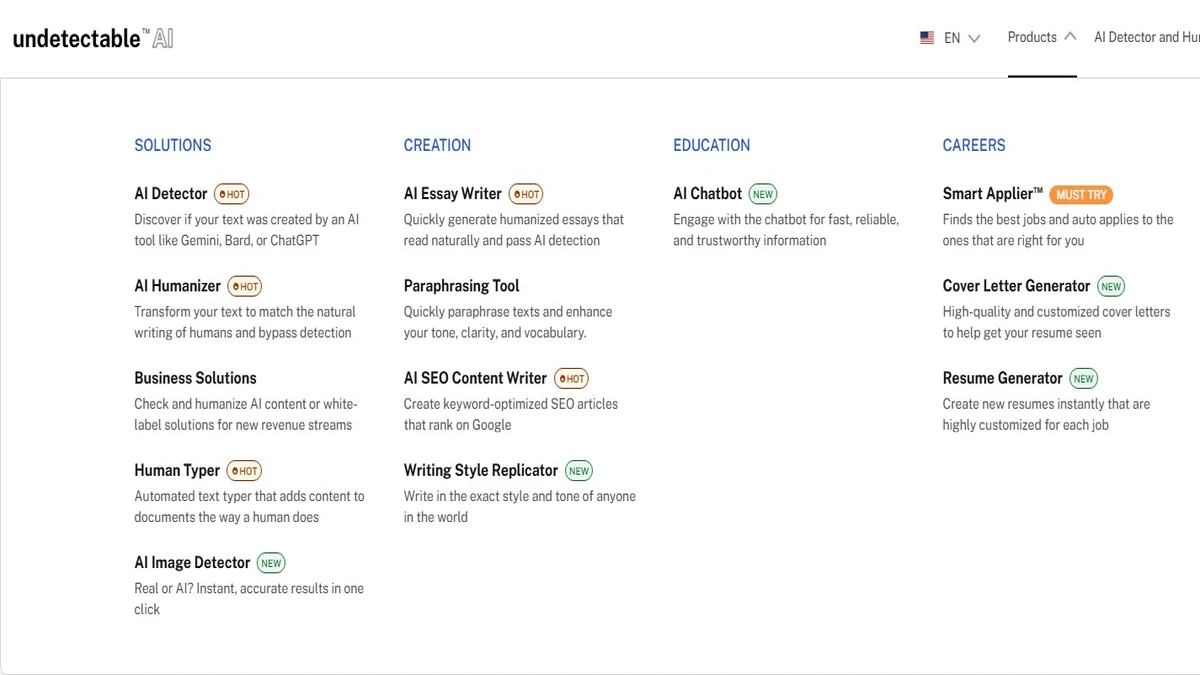Click 'Engage with the chatbot' description

(x=786, y=230)
